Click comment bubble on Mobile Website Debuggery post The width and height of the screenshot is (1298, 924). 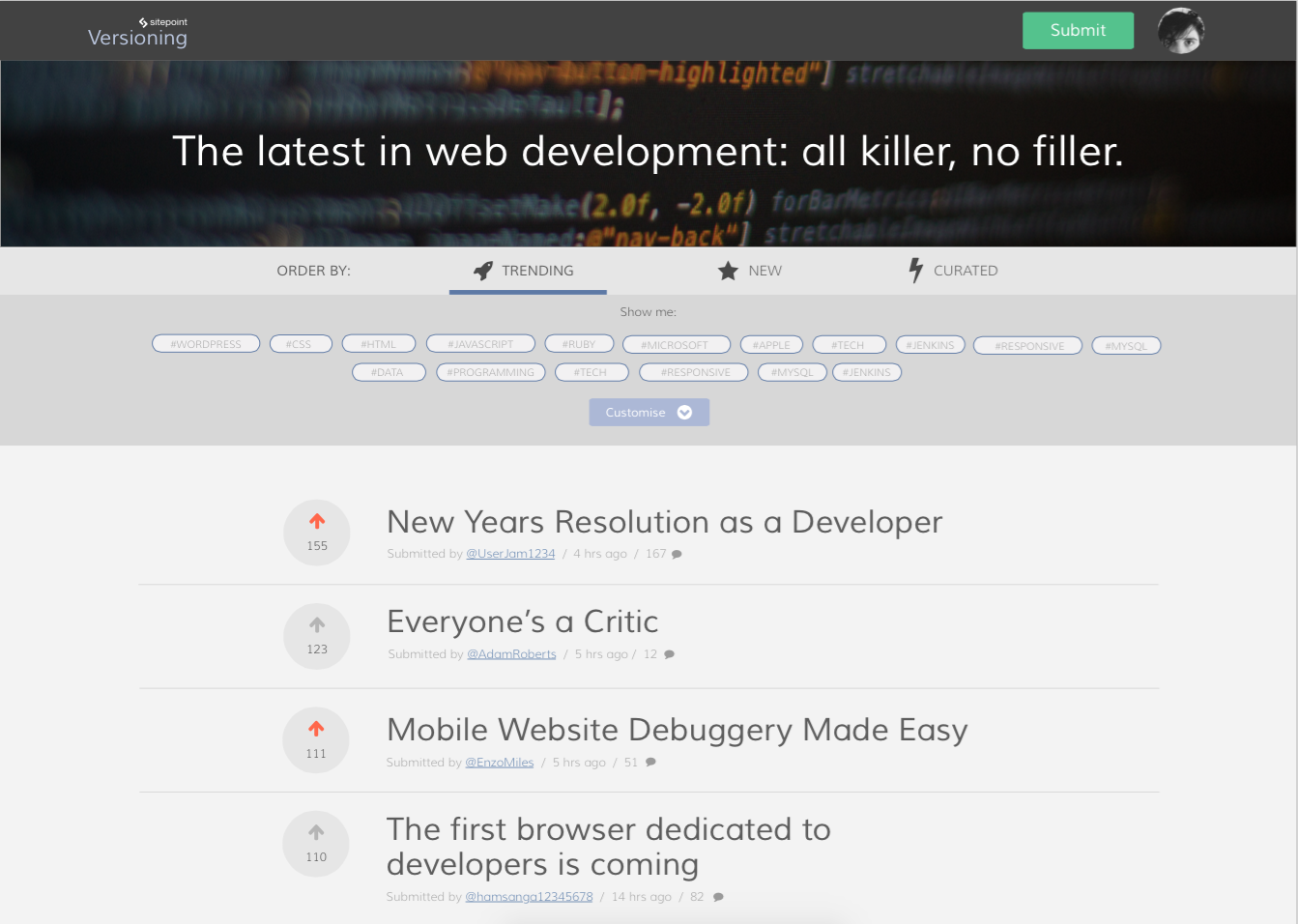click(650, 763)
